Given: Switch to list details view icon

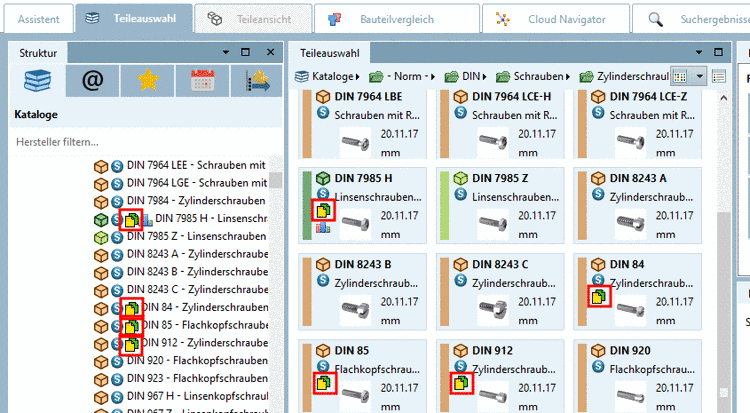Looking at the screenshot, I should coord(719,77).
